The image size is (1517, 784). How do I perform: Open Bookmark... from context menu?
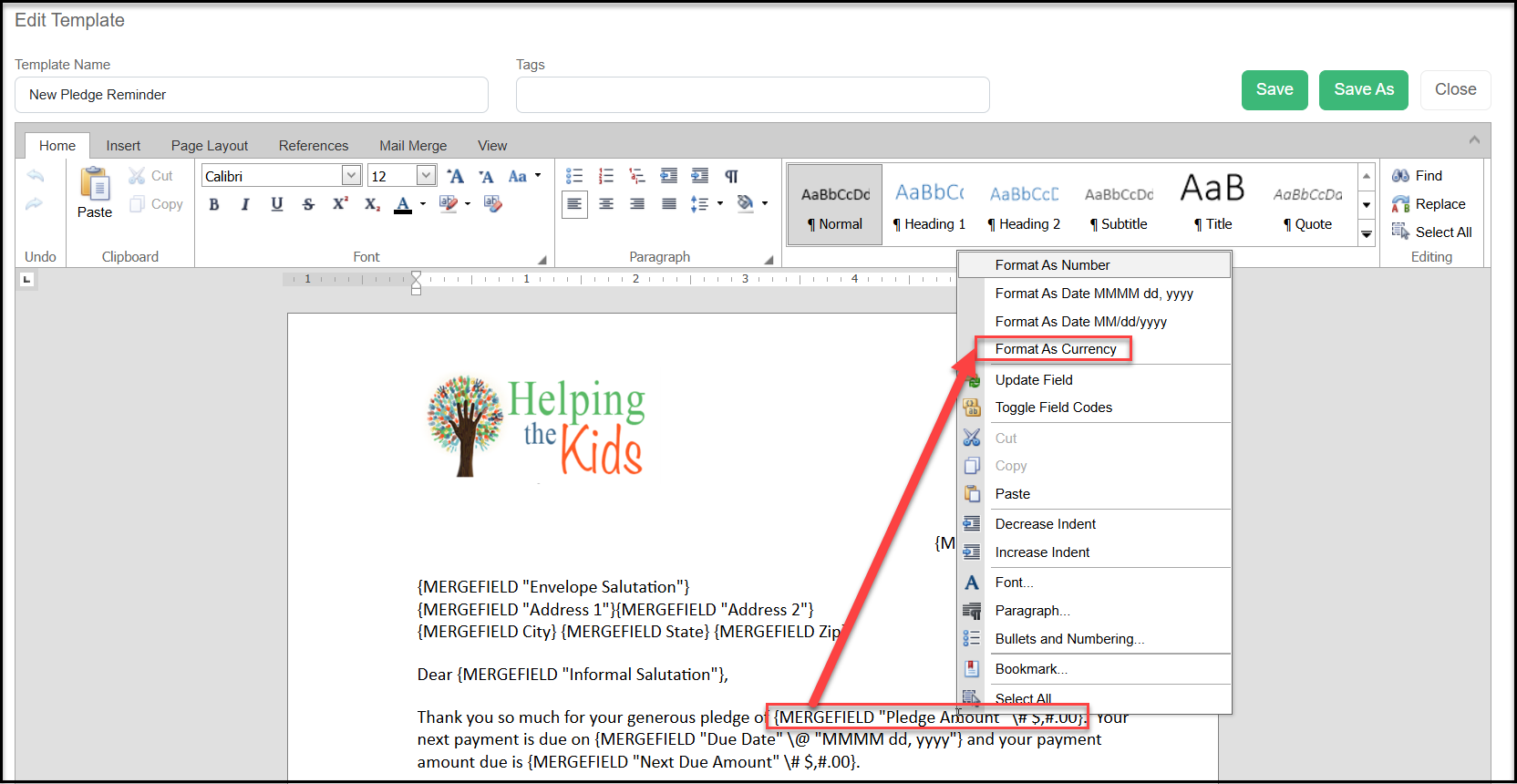tap(1094, 669)
